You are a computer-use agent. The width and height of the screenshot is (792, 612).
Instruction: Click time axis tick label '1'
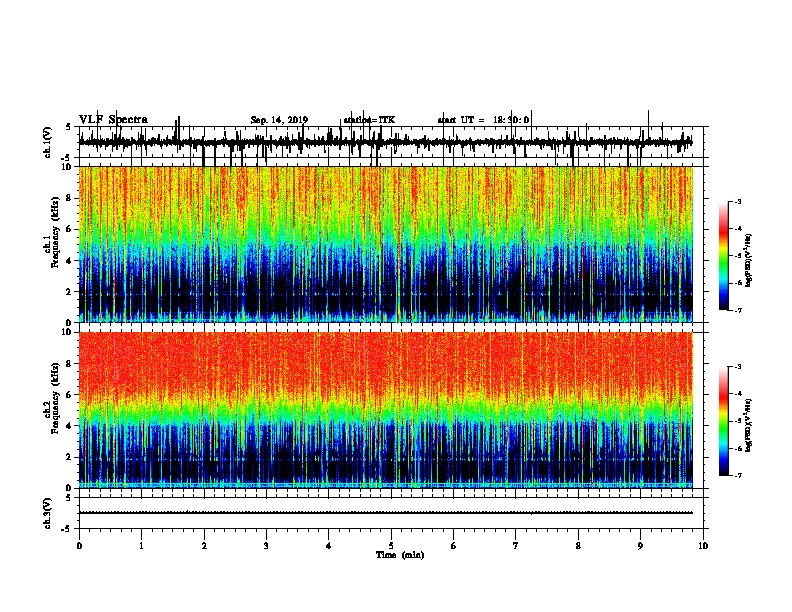coord(141,546)
